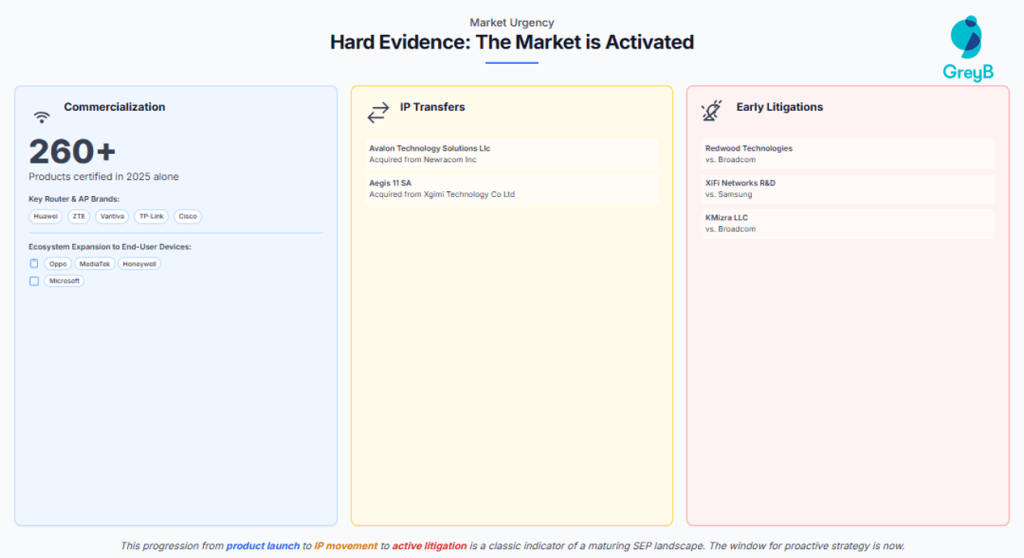1024x558 pixels.
Task: Open Redwood Technologies vs. Broadcom case
Action: click(847, 153)
